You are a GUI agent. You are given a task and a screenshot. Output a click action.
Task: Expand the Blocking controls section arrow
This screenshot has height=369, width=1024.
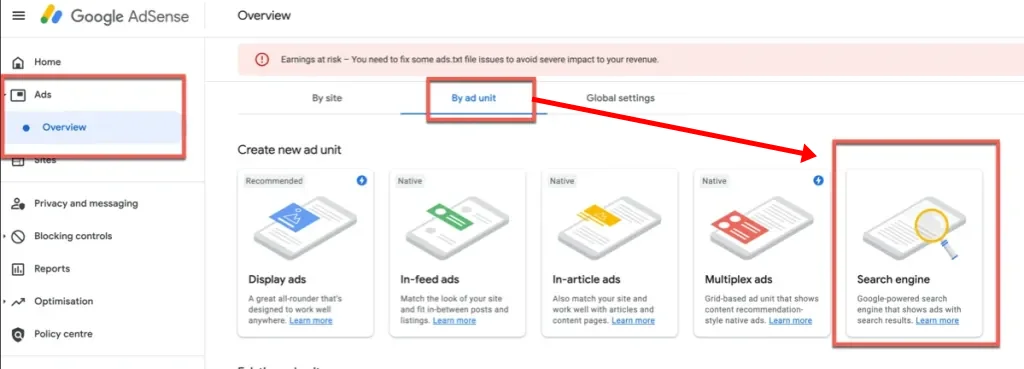[x=5, y=236]
